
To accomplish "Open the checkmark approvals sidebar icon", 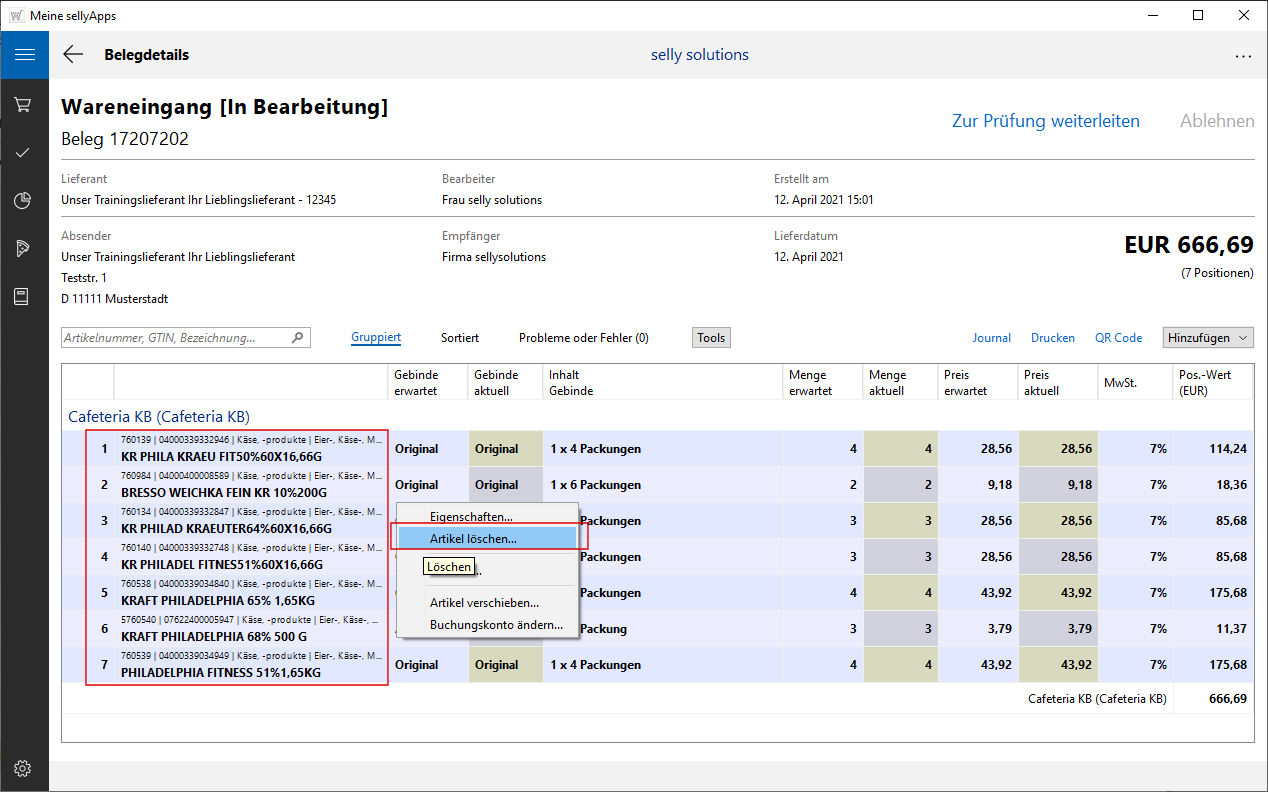I will click(24, 153).
